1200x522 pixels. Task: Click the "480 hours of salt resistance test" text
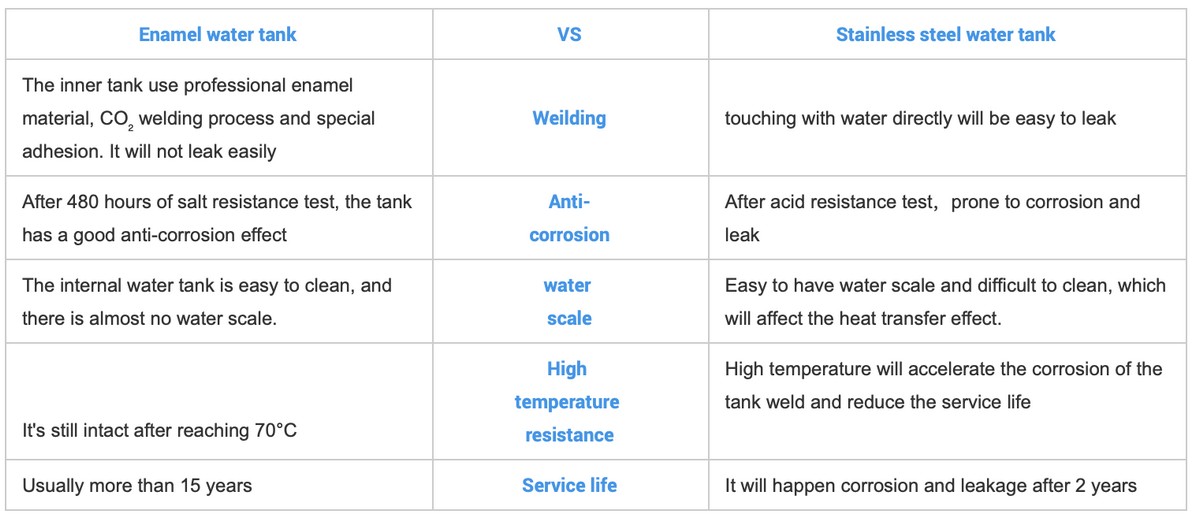click(x=216, y=202)
